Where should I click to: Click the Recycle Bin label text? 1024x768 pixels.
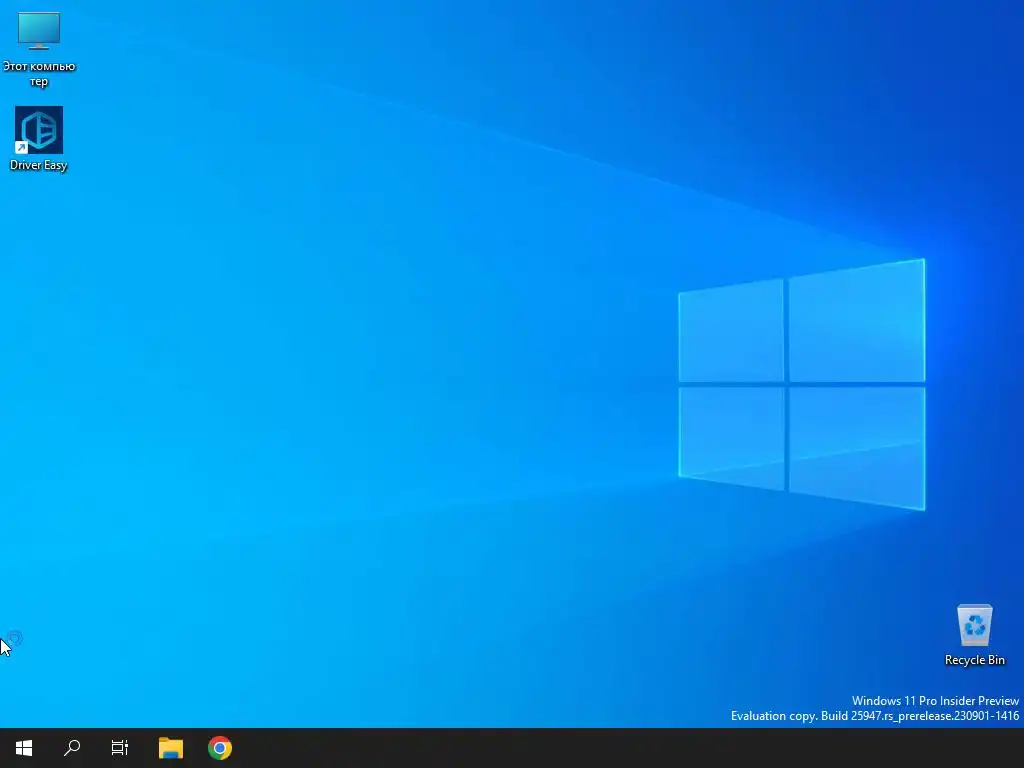[974, 660]
